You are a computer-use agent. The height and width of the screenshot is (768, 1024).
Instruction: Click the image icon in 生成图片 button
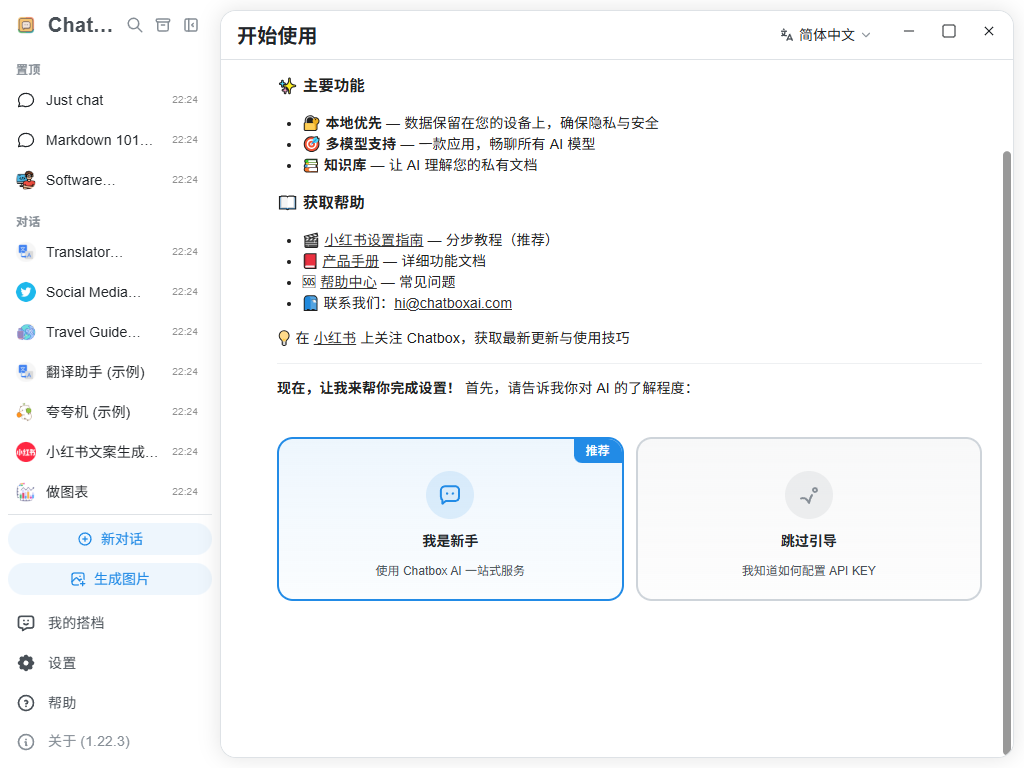point(78,579)
